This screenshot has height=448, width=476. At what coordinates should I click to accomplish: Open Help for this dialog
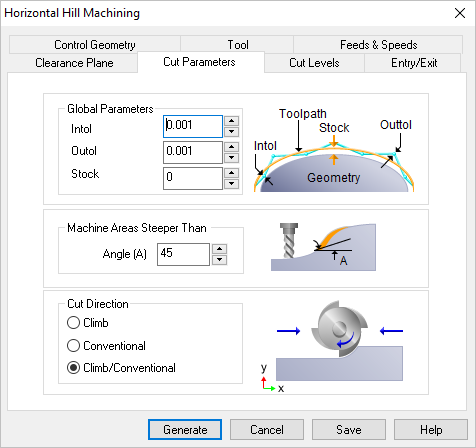[x=431, y=430]
